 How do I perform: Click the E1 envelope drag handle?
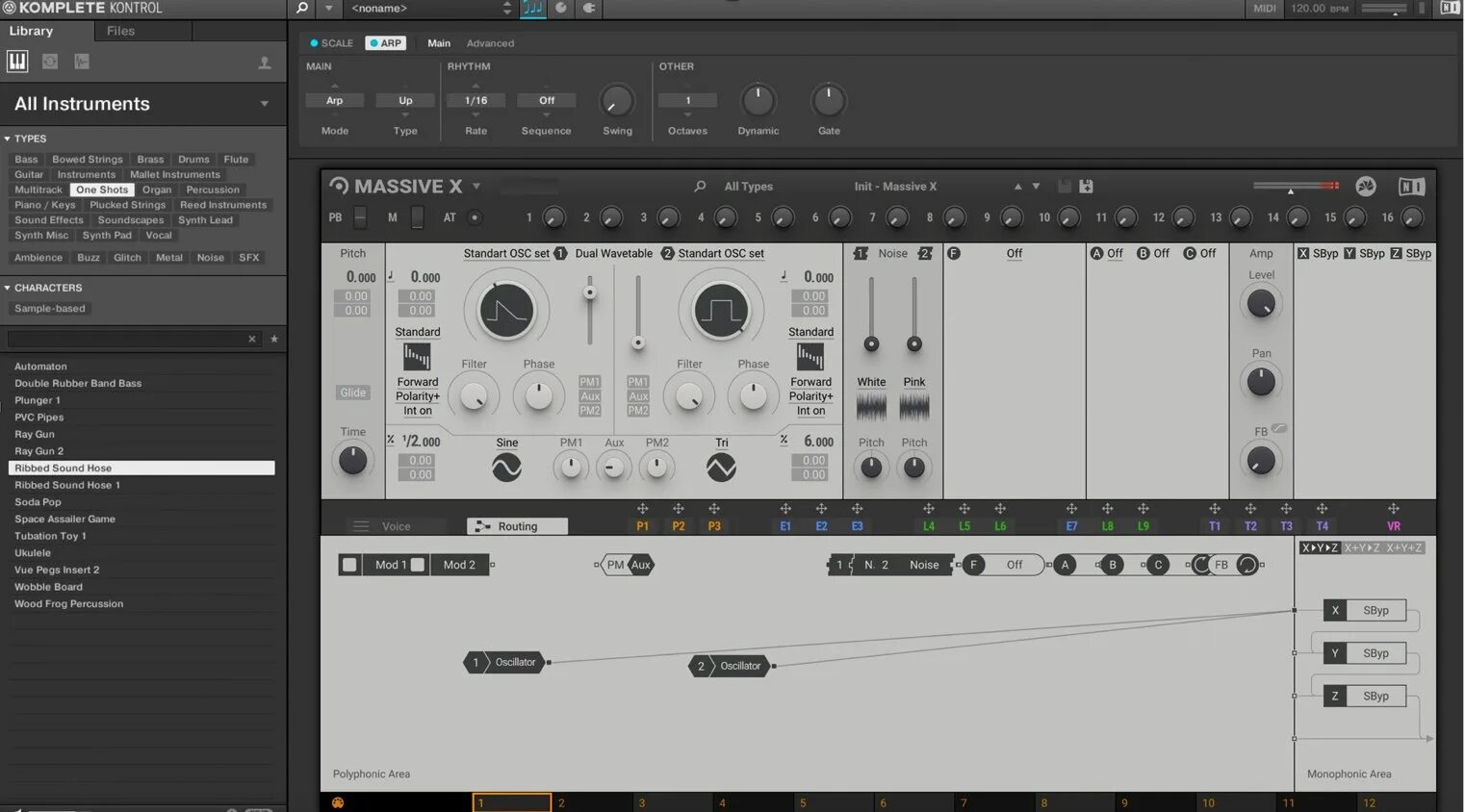tap(785, 509)
